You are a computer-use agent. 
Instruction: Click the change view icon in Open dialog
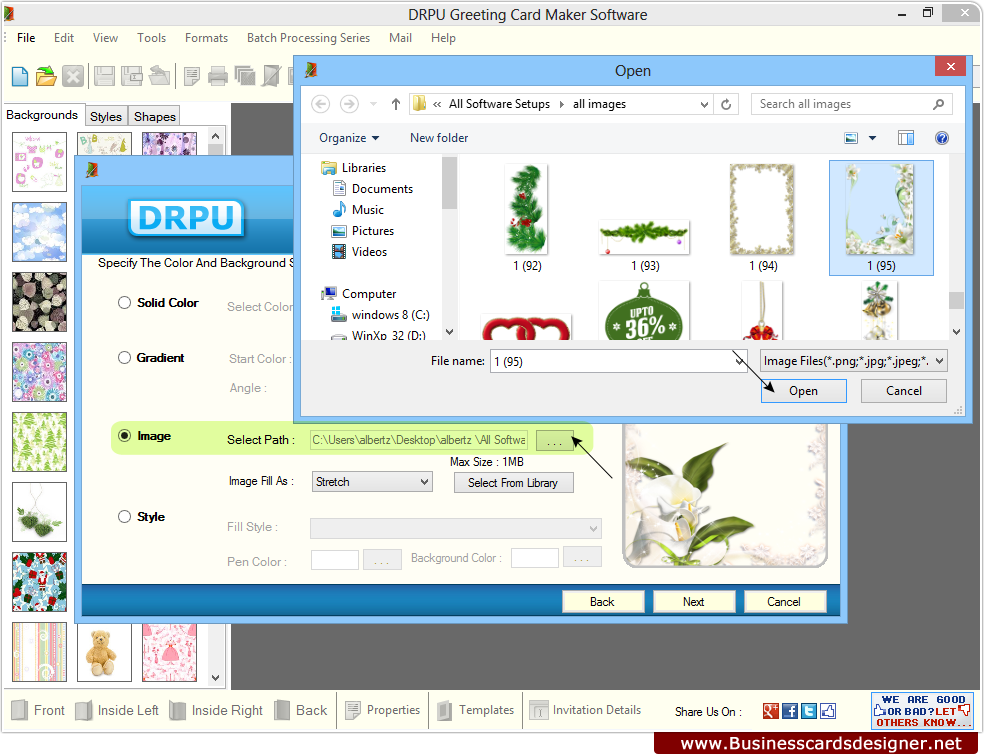(x=851, y=138)
